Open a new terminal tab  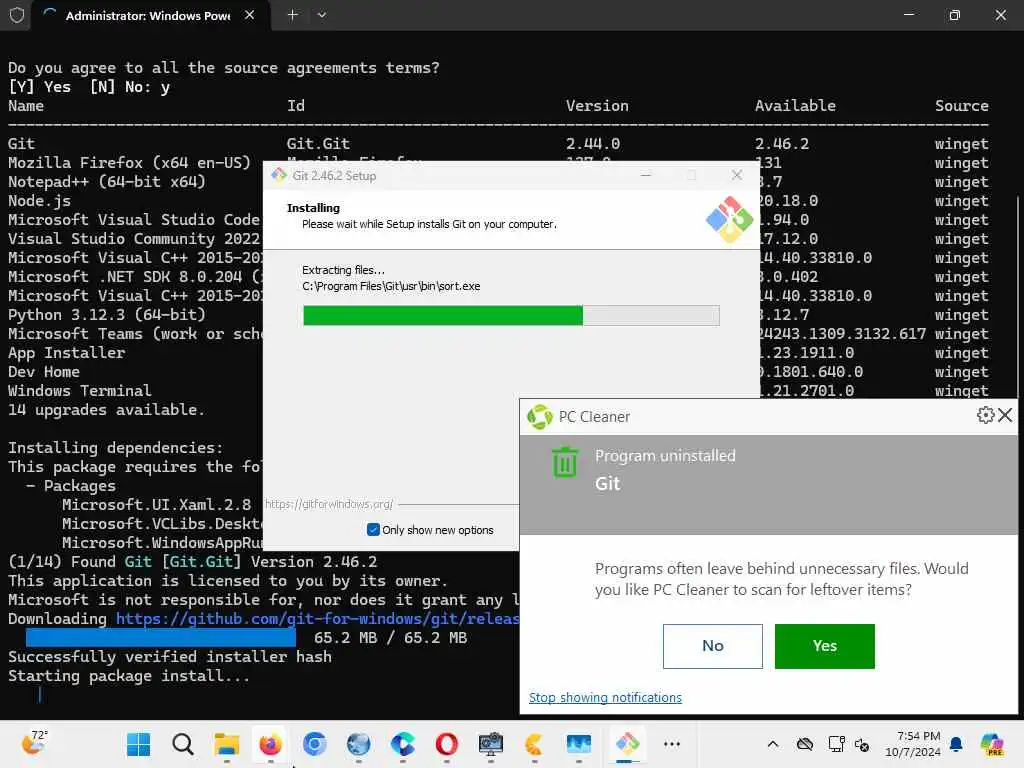[x=293, y=15]
